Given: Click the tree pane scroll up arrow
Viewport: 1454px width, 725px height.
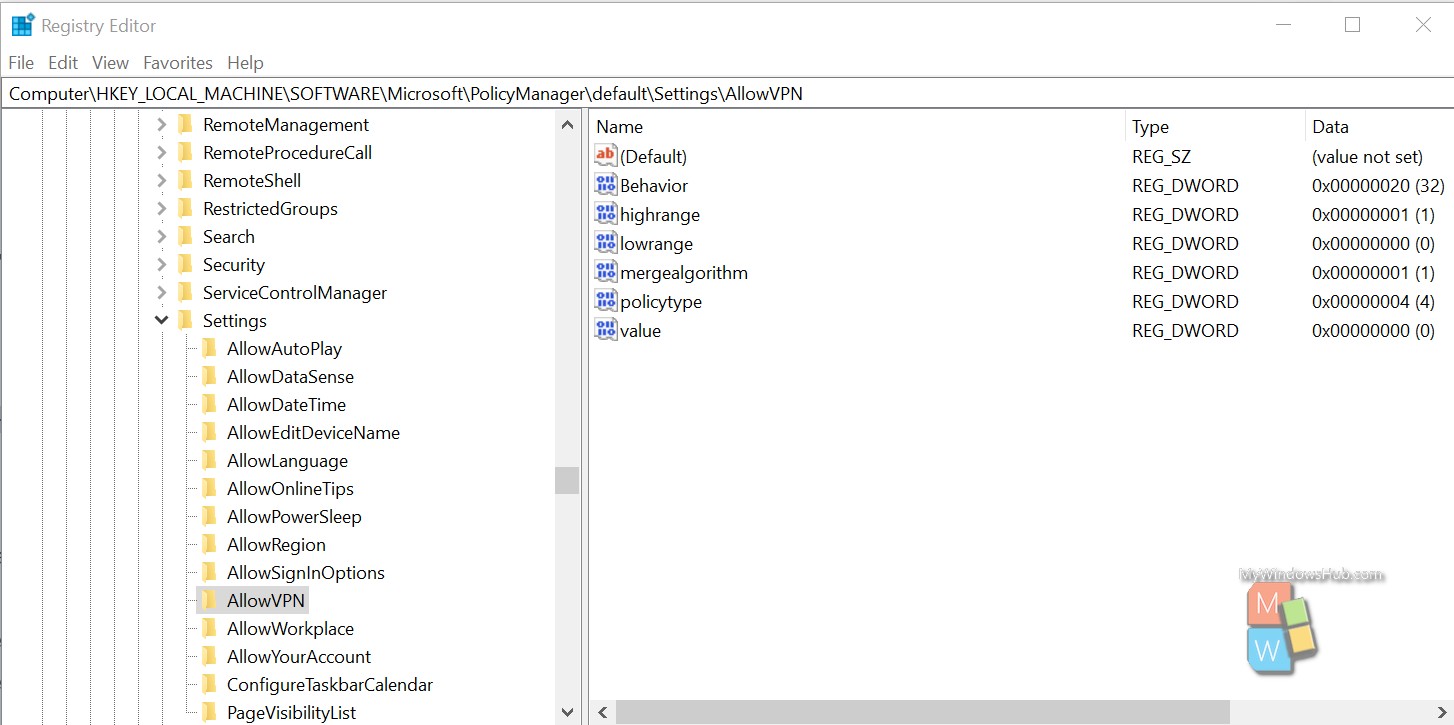Looking at the screenshot, I should click(567, 125).
